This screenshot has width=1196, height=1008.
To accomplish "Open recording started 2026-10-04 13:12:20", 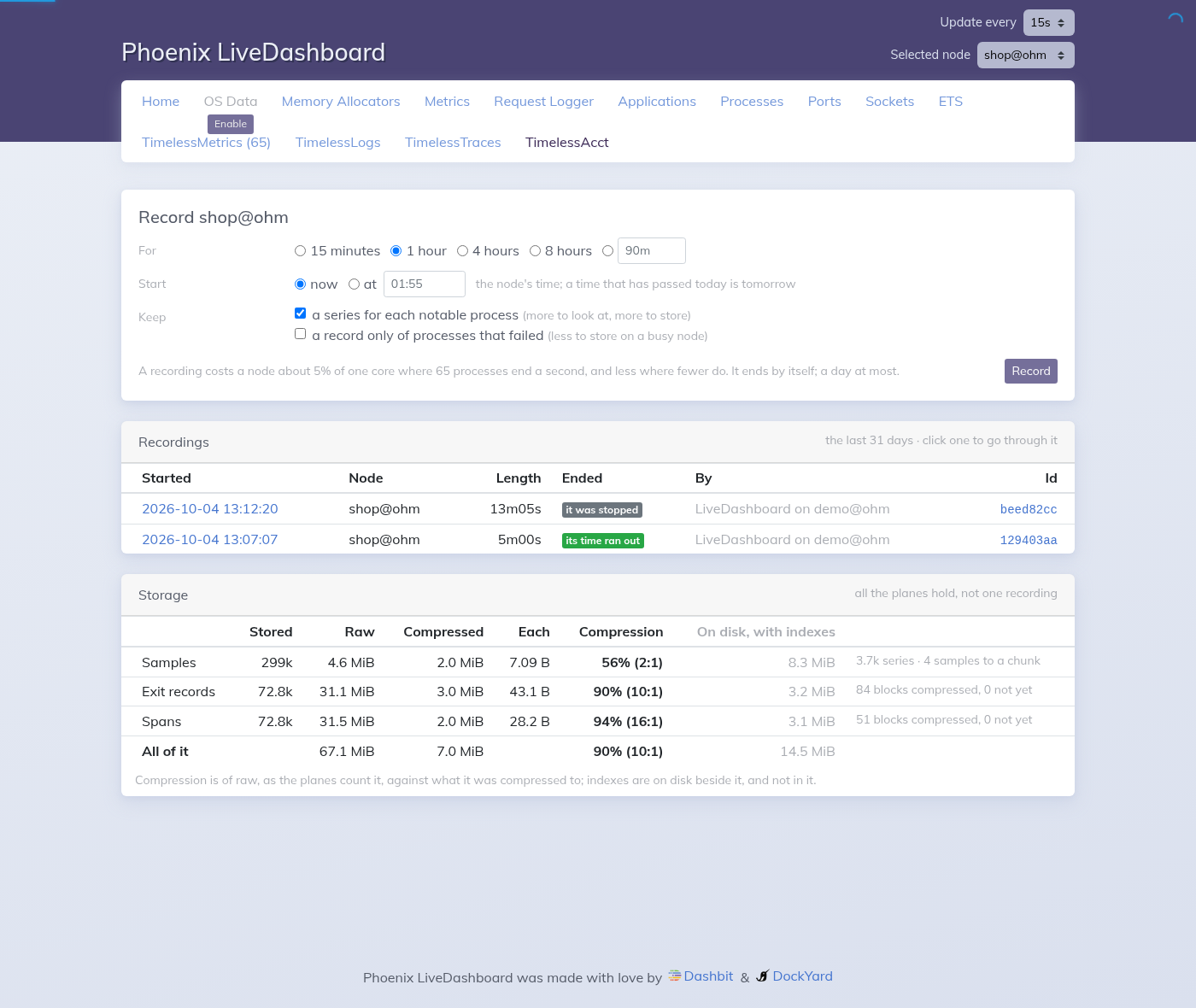I will 210,509.
